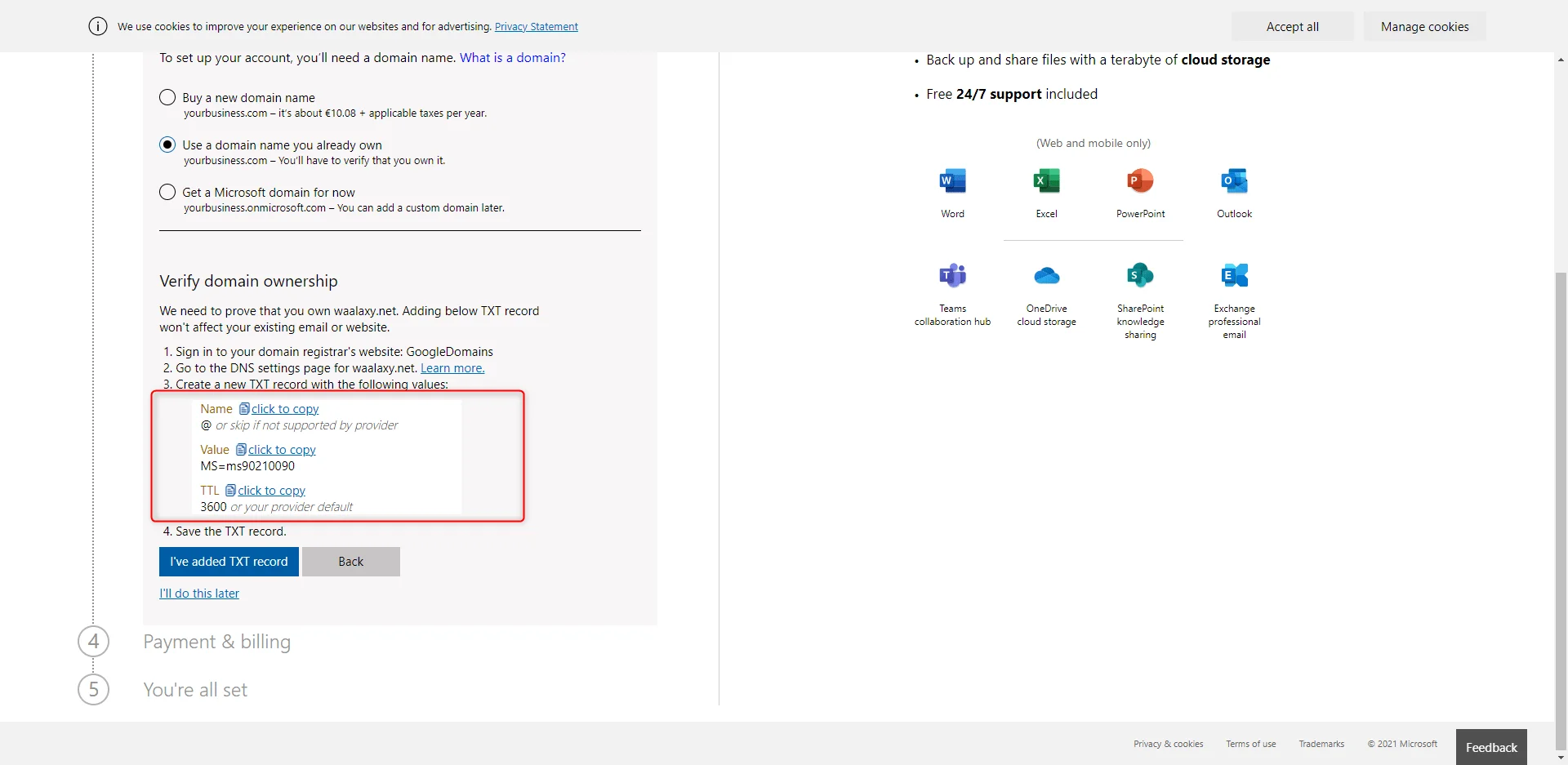Screen dimensions: 1568x765
Task: Click 'click to copy' link for TTL
Action: tap(271, 491)
